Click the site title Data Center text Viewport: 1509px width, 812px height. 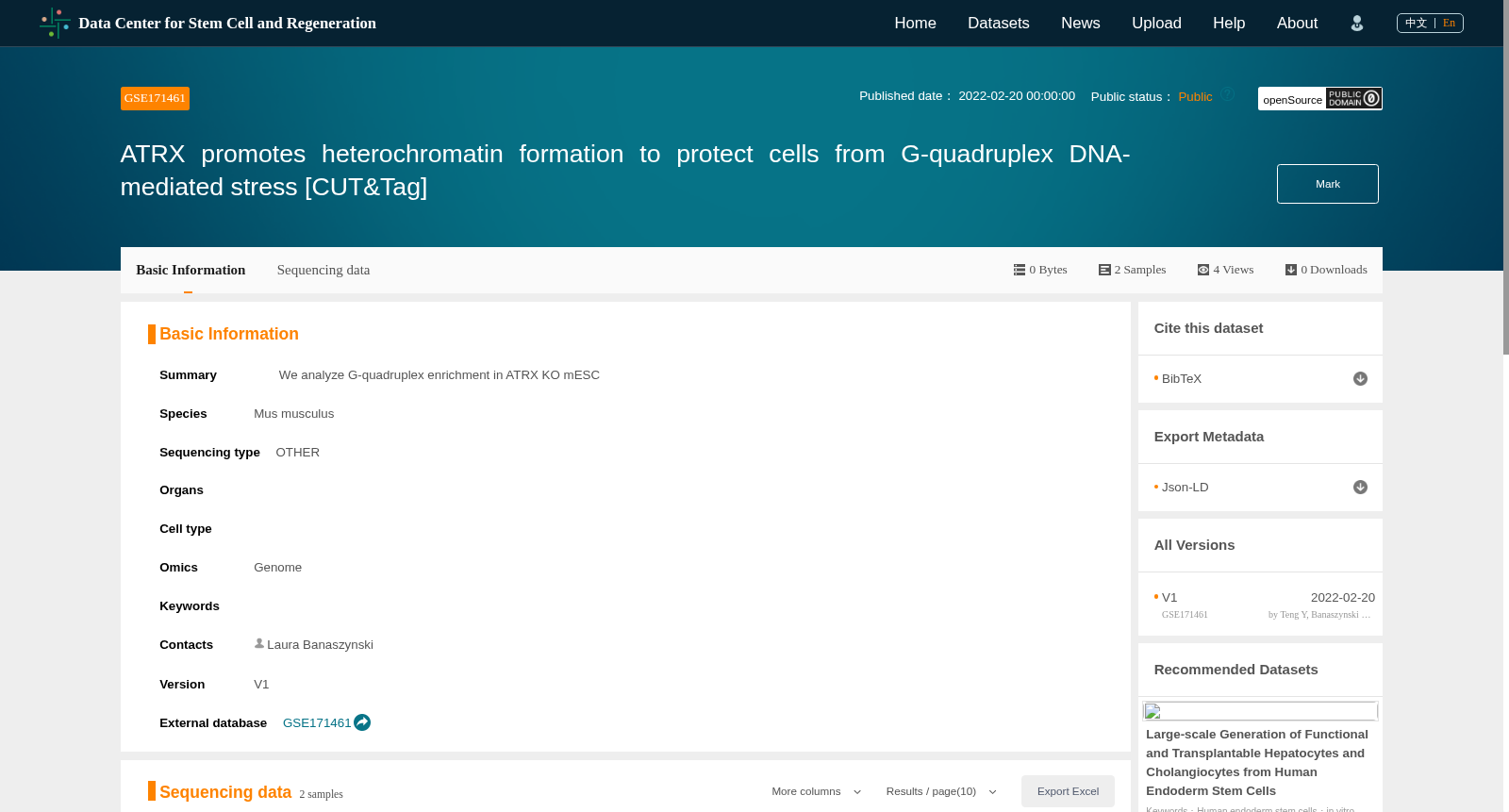pyautogui.click(x=227, y=24)
